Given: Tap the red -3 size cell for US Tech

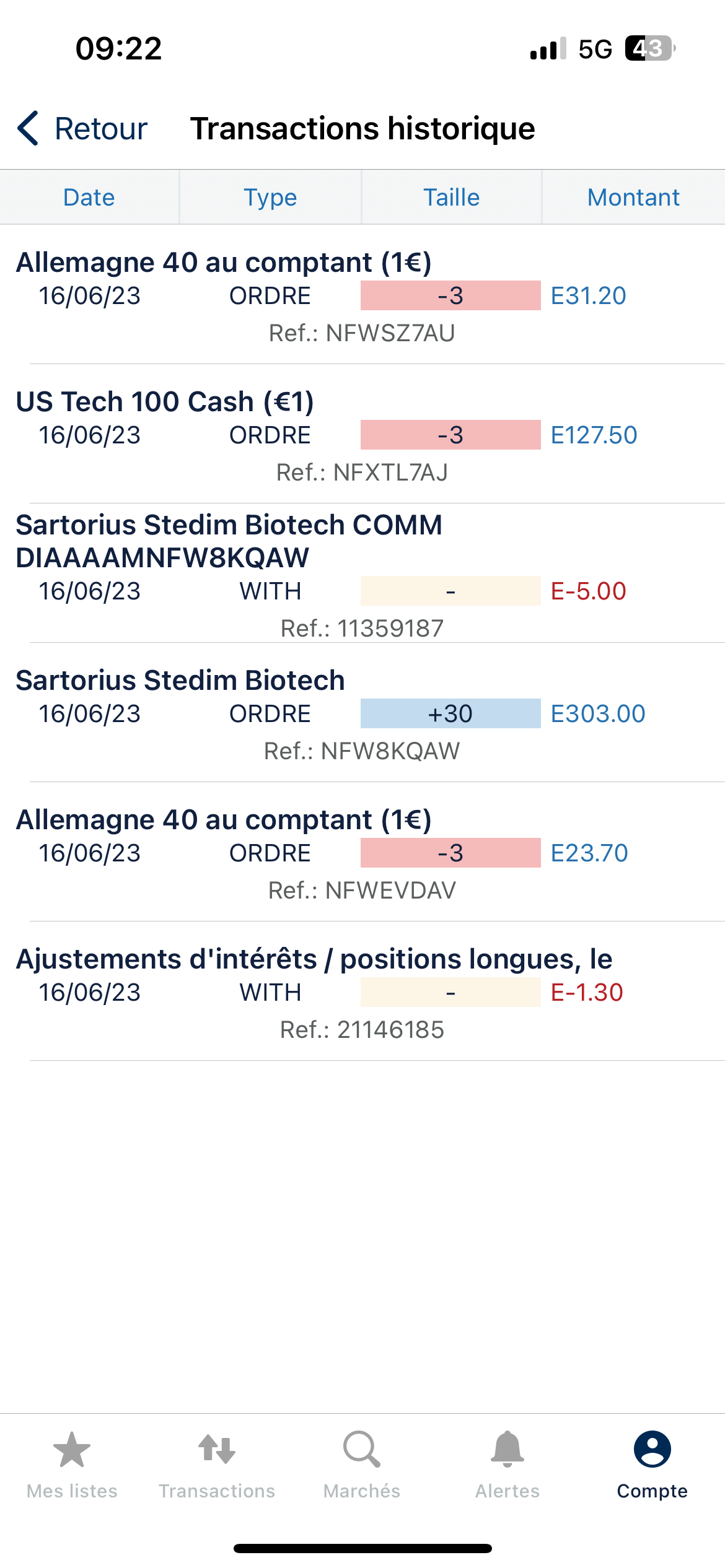Looking at the screenshot, I should coord(450,435).
